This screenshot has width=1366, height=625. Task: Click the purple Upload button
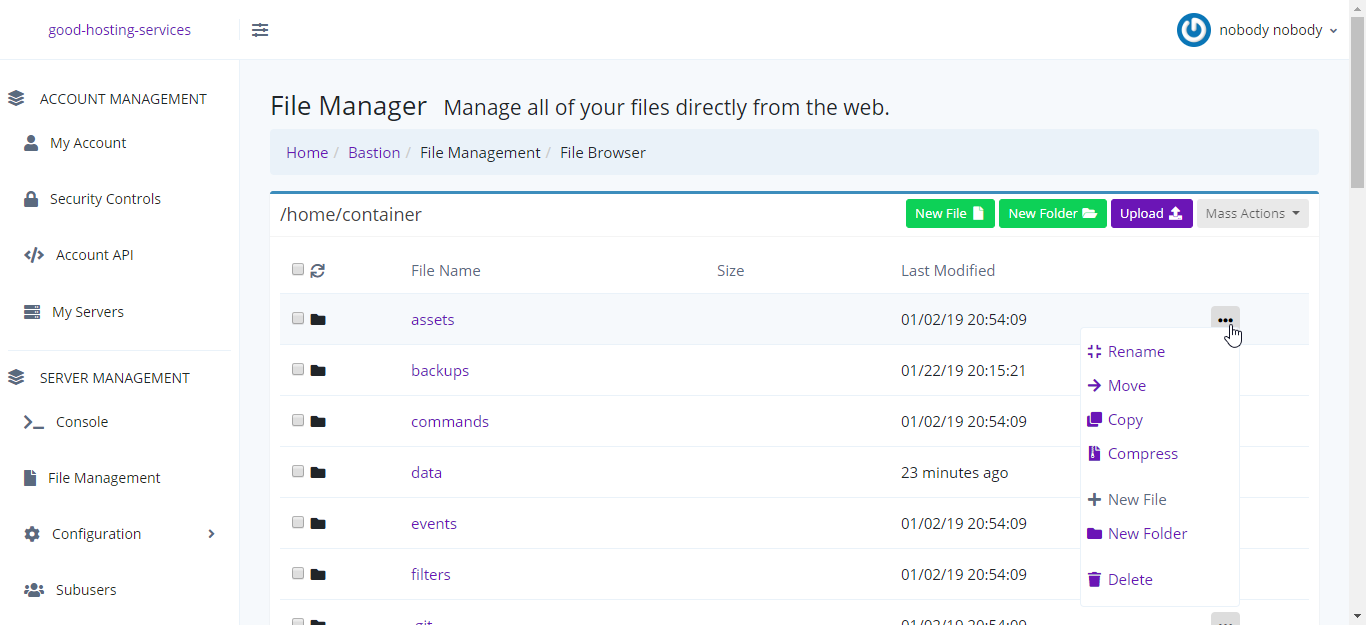coord(1151,213)
